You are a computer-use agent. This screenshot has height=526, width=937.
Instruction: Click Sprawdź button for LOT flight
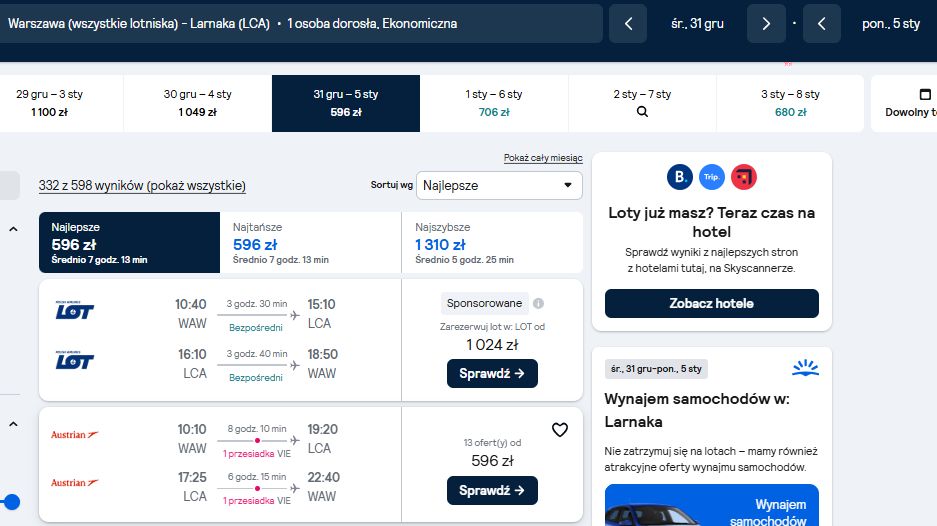[492, 374]
